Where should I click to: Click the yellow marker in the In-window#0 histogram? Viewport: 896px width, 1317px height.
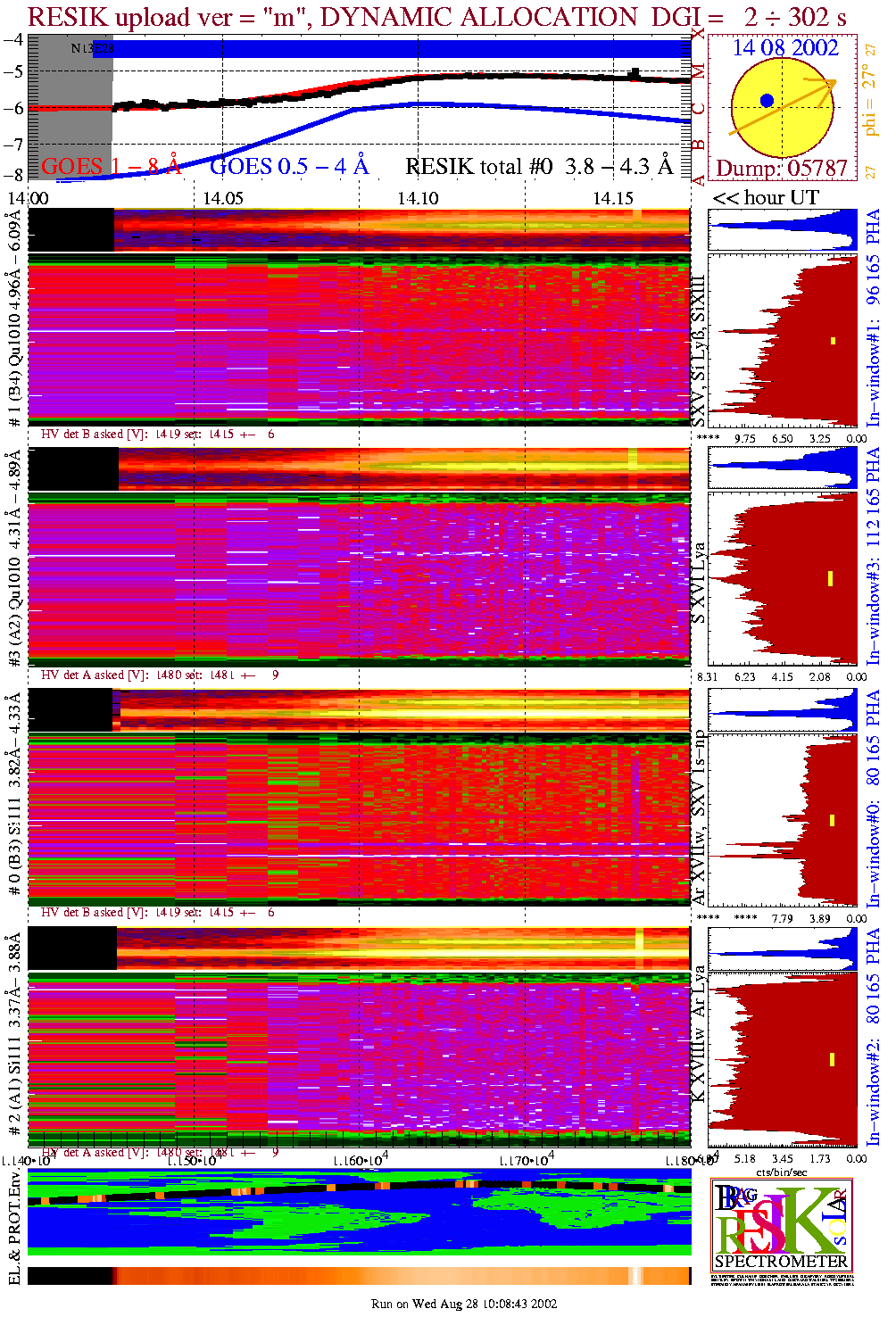tap(832, 820)
